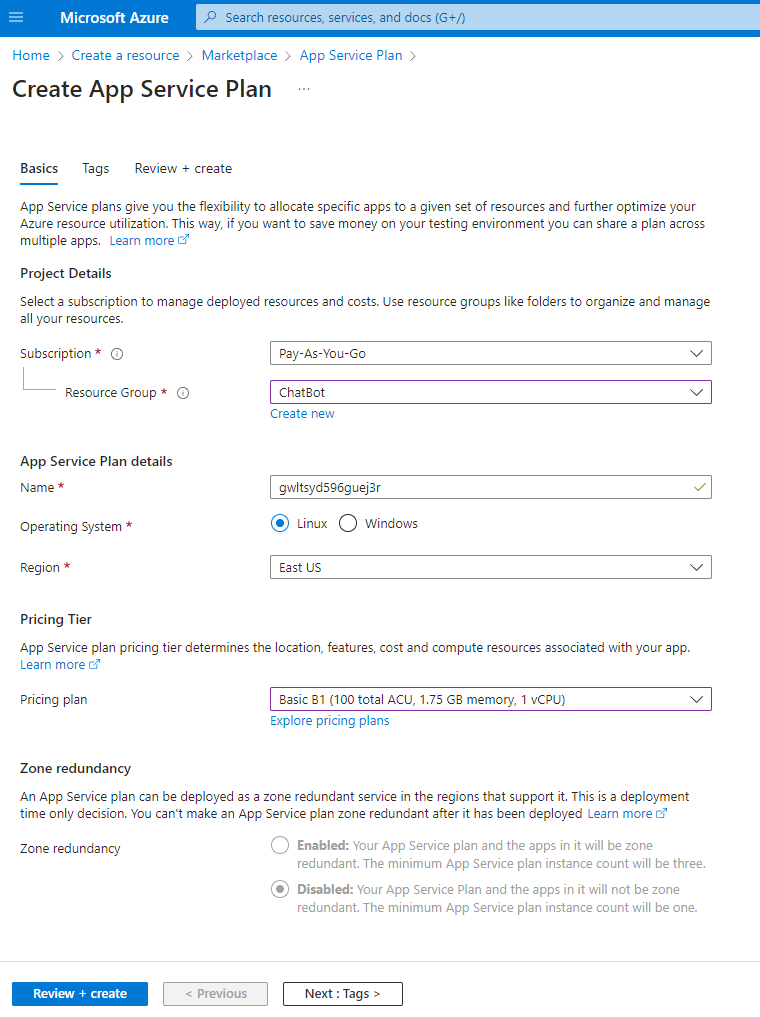
Task: Open Learn more link under Zone redundancy
Action: (x=627, y=813)
